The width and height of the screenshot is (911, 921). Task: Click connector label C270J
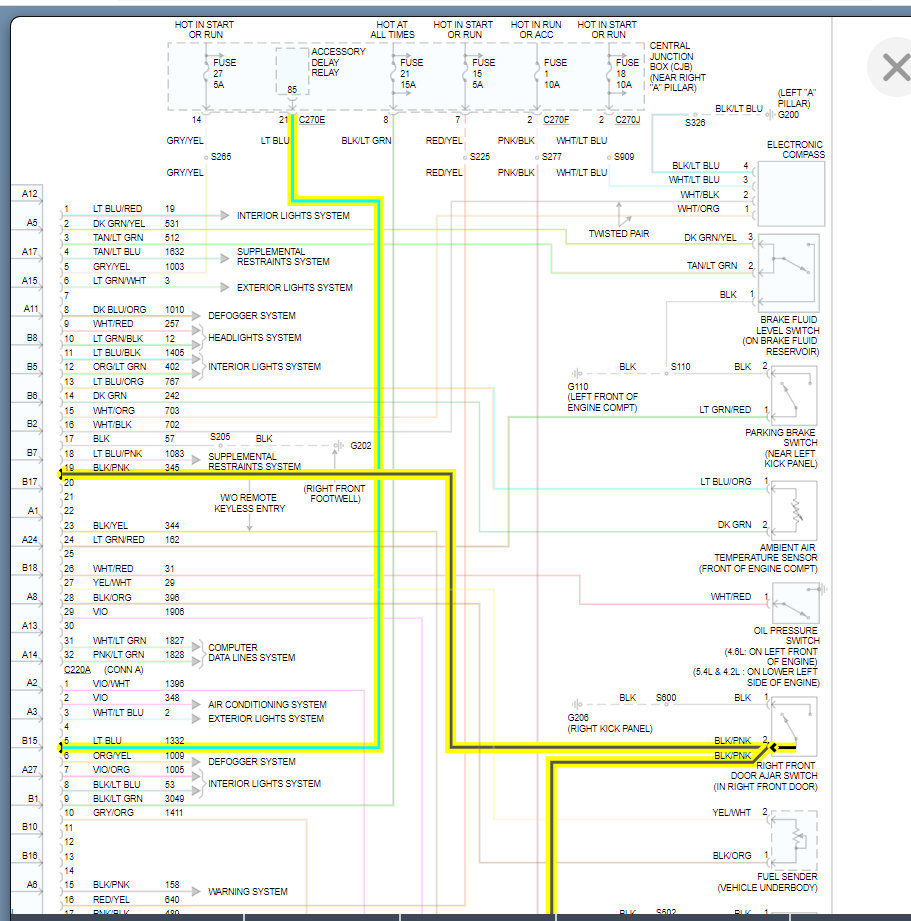tap(627, 120)
